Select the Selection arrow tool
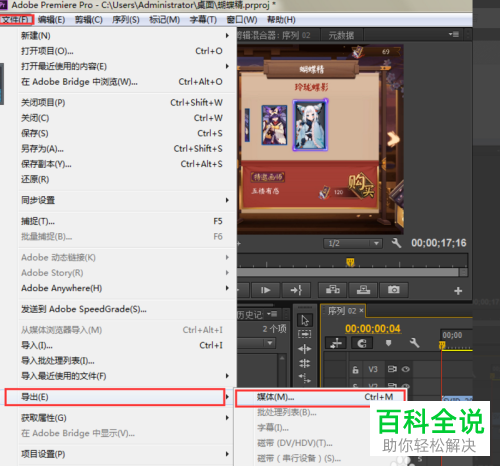The height and width of the screenshot is (466, 500). 305,320
